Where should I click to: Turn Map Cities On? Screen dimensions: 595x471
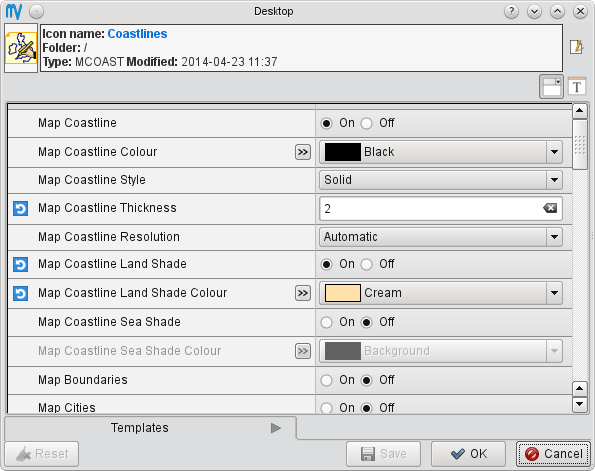(x=326, y=408)
